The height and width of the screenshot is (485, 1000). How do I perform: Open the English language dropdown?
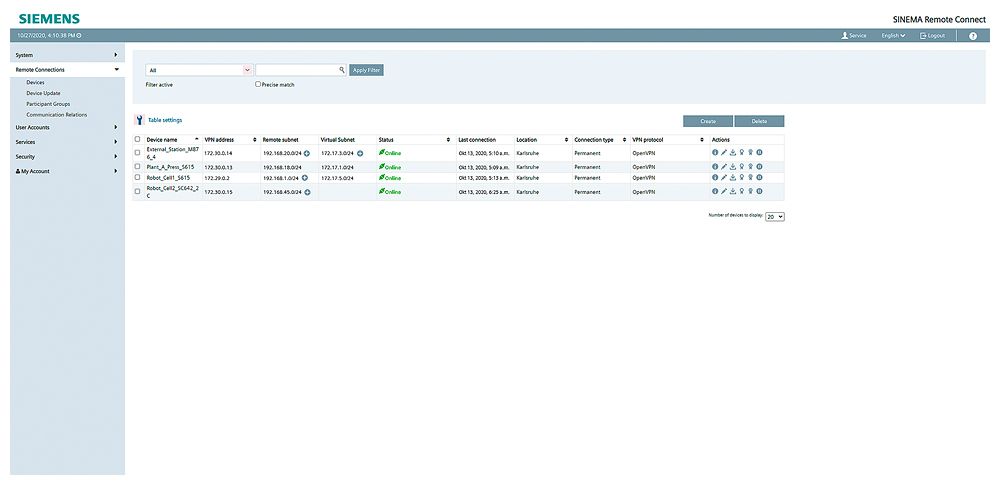click(x=893, y=36)
